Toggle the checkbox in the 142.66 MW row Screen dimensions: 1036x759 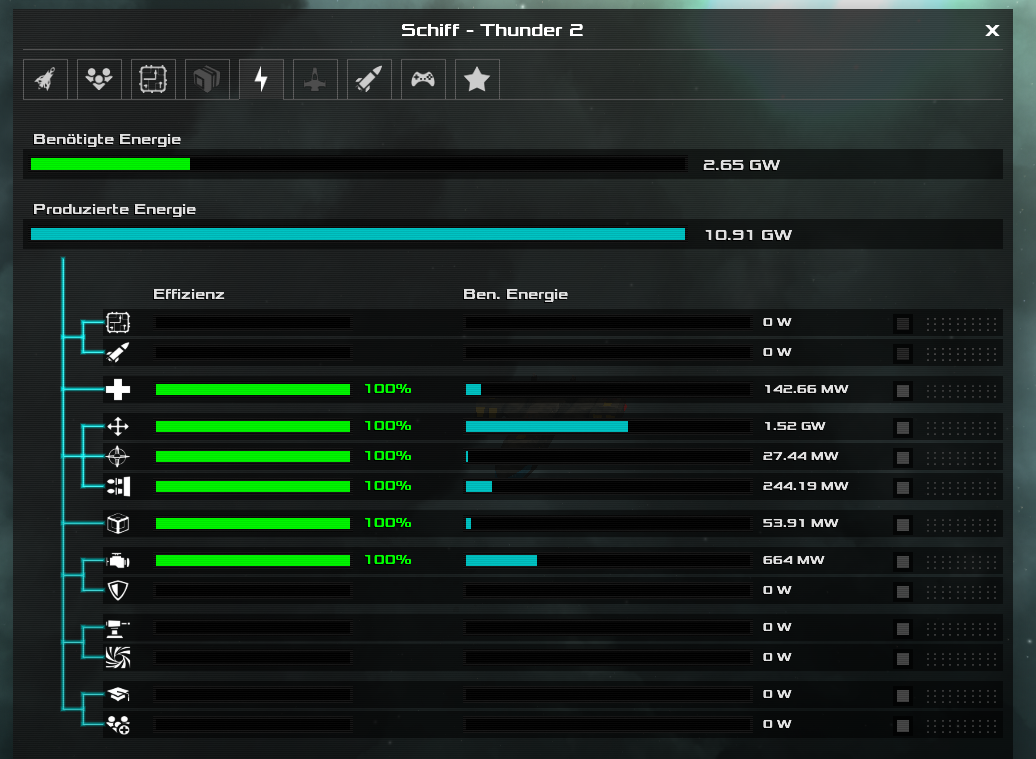(903, 390)
